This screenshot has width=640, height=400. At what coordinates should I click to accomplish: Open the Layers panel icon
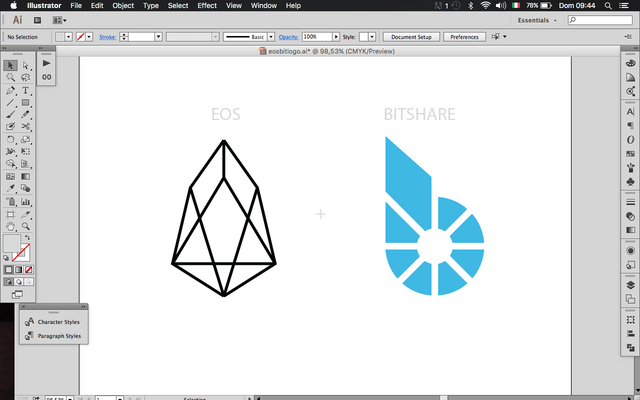click(x=631, y=285)
